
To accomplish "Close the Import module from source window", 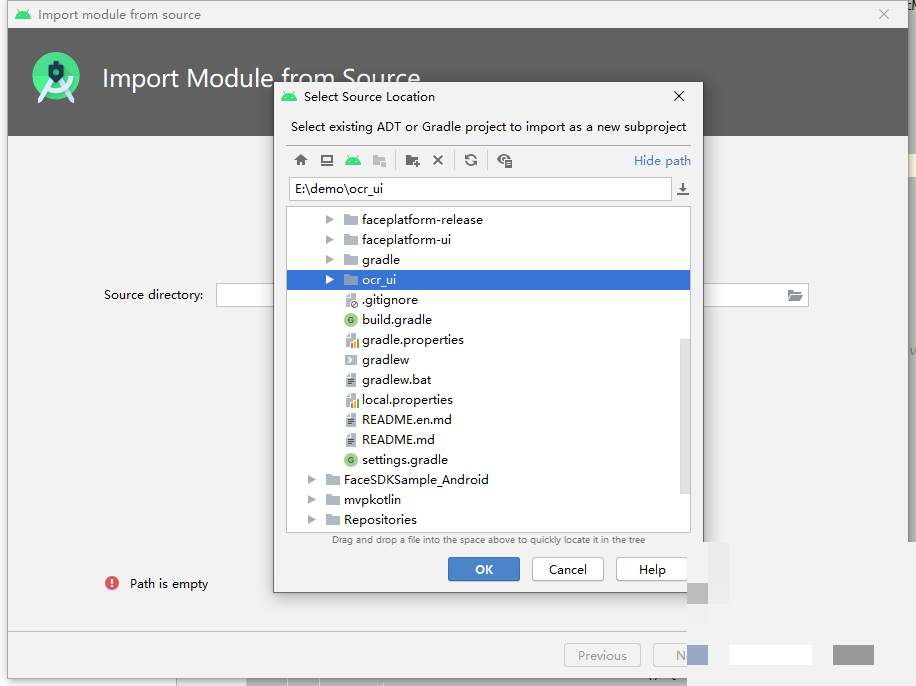I will pos(884,15).
